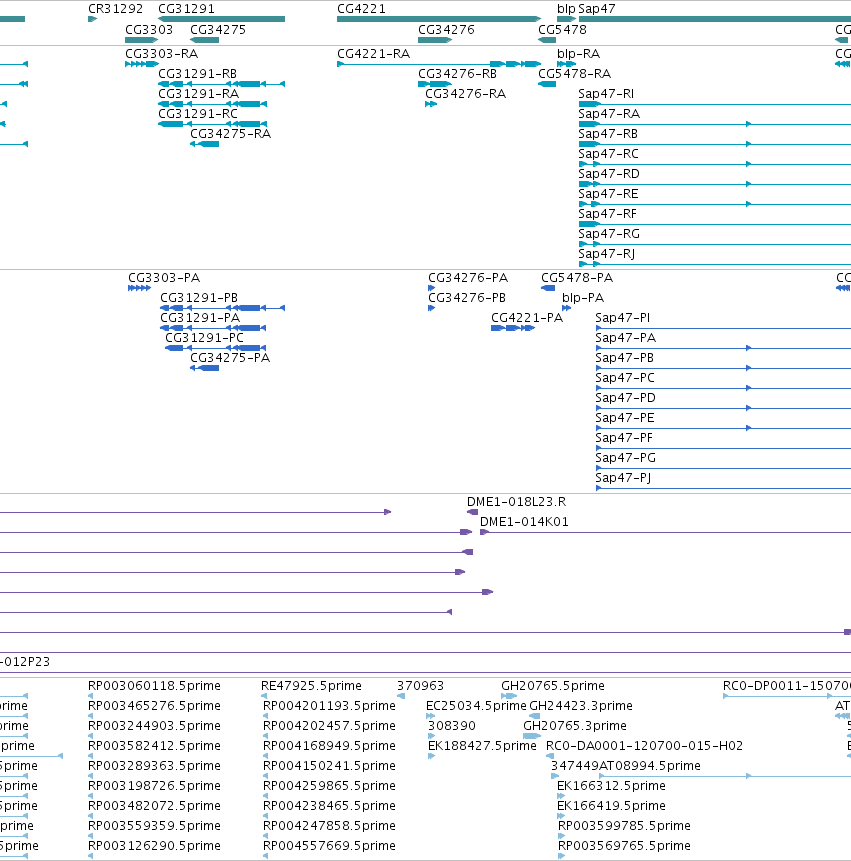The image size is (851, 861).
Task: Click protein Sap47-PI
Action: coord(623,318)
